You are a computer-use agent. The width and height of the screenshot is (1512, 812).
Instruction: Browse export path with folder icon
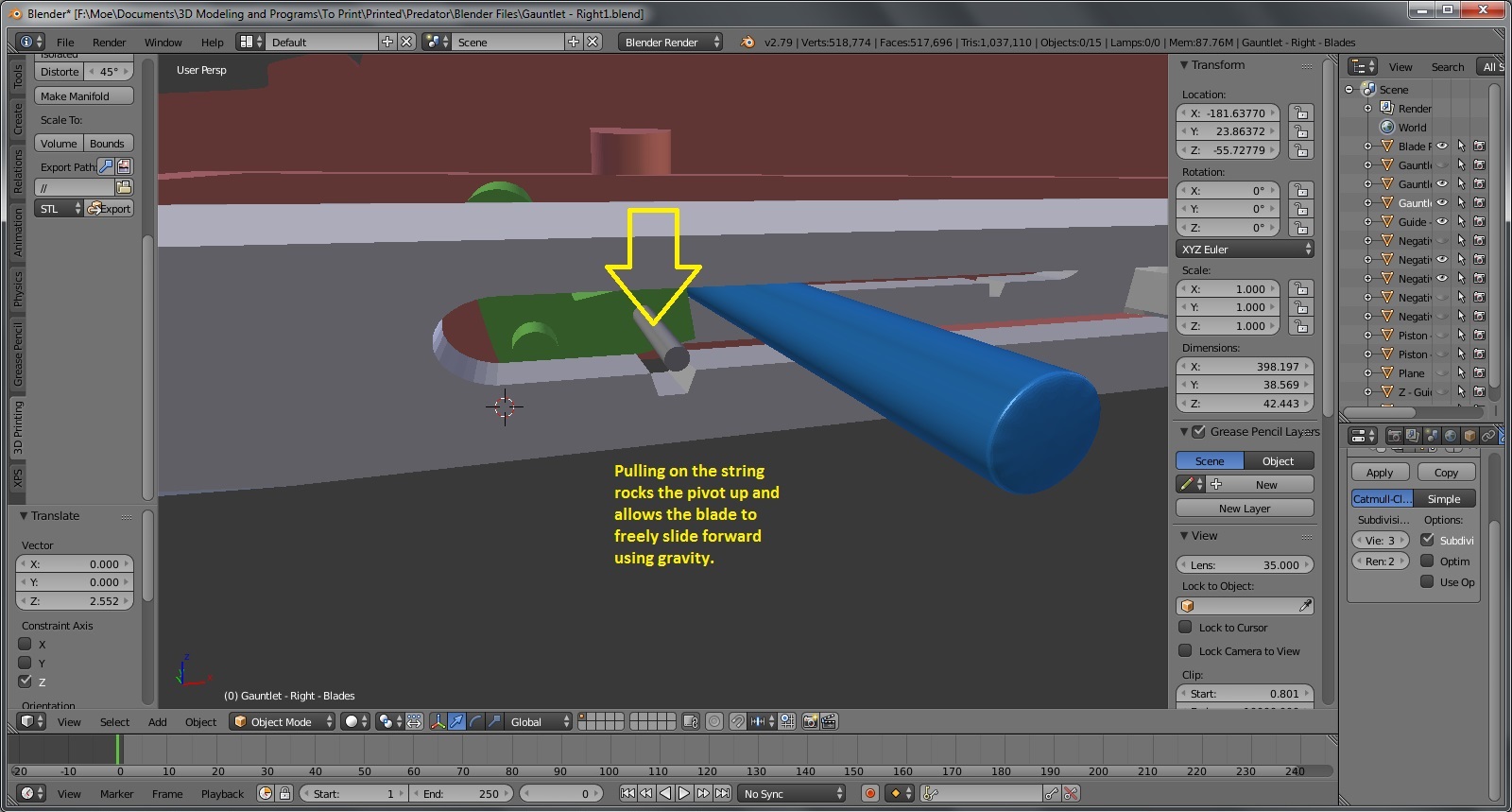coord(124,187)
